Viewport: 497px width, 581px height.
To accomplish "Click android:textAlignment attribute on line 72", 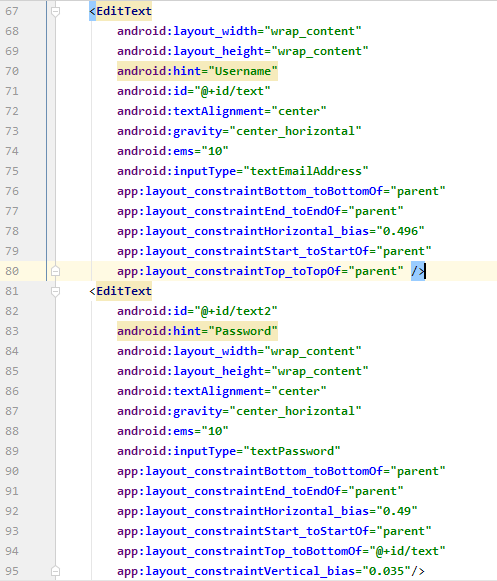I will (190, 111).
